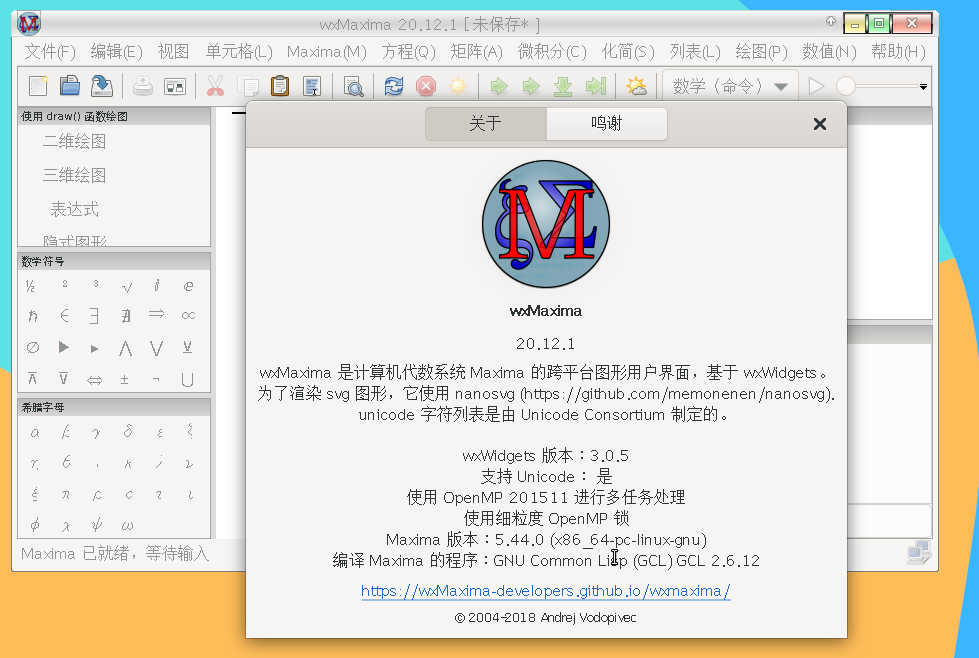Open the 数值(N) menu
The height and width of the screenshot is (658, 979).
pyautogui.click(x=829, y=51)
